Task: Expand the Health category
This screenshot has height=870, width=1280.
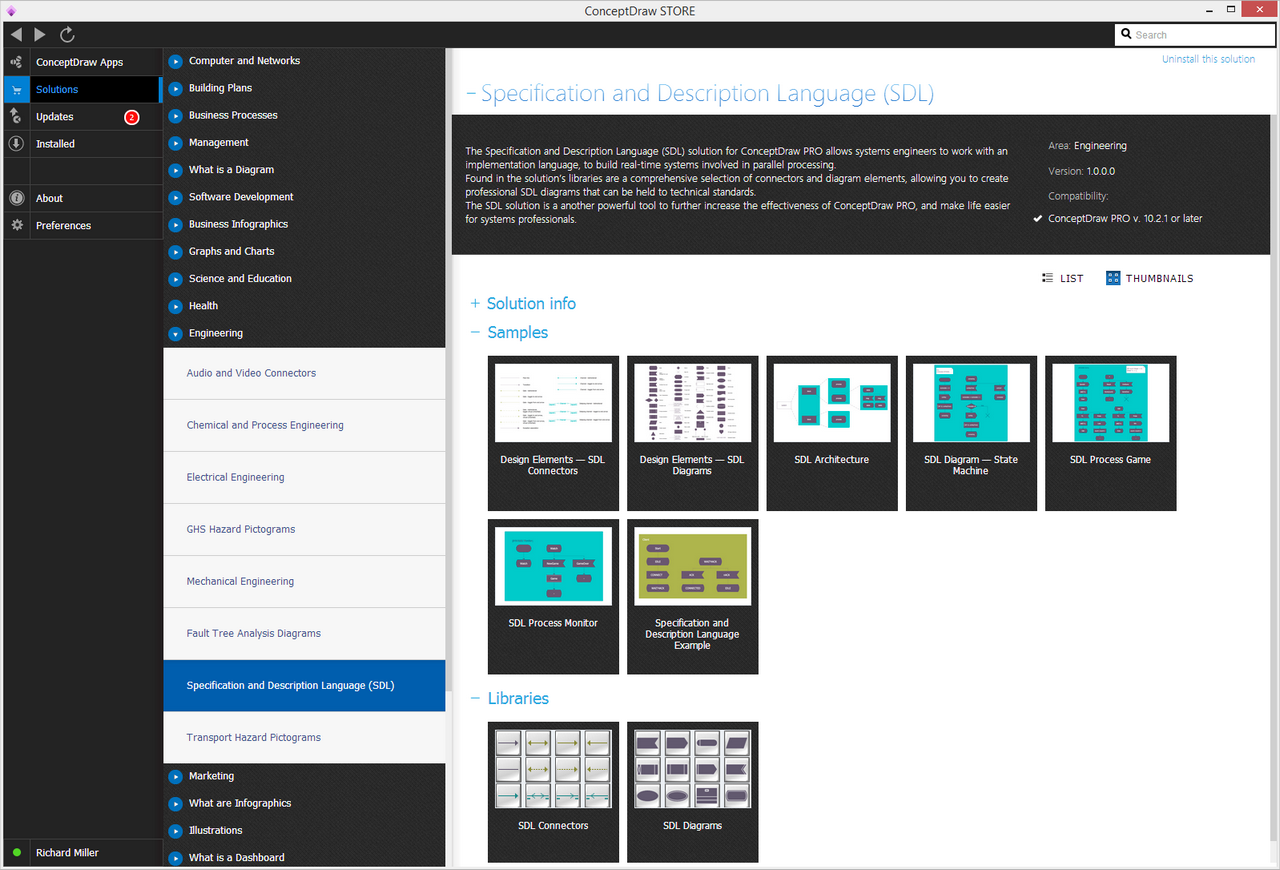Action: pyautogui.click(x=176, y=306)
